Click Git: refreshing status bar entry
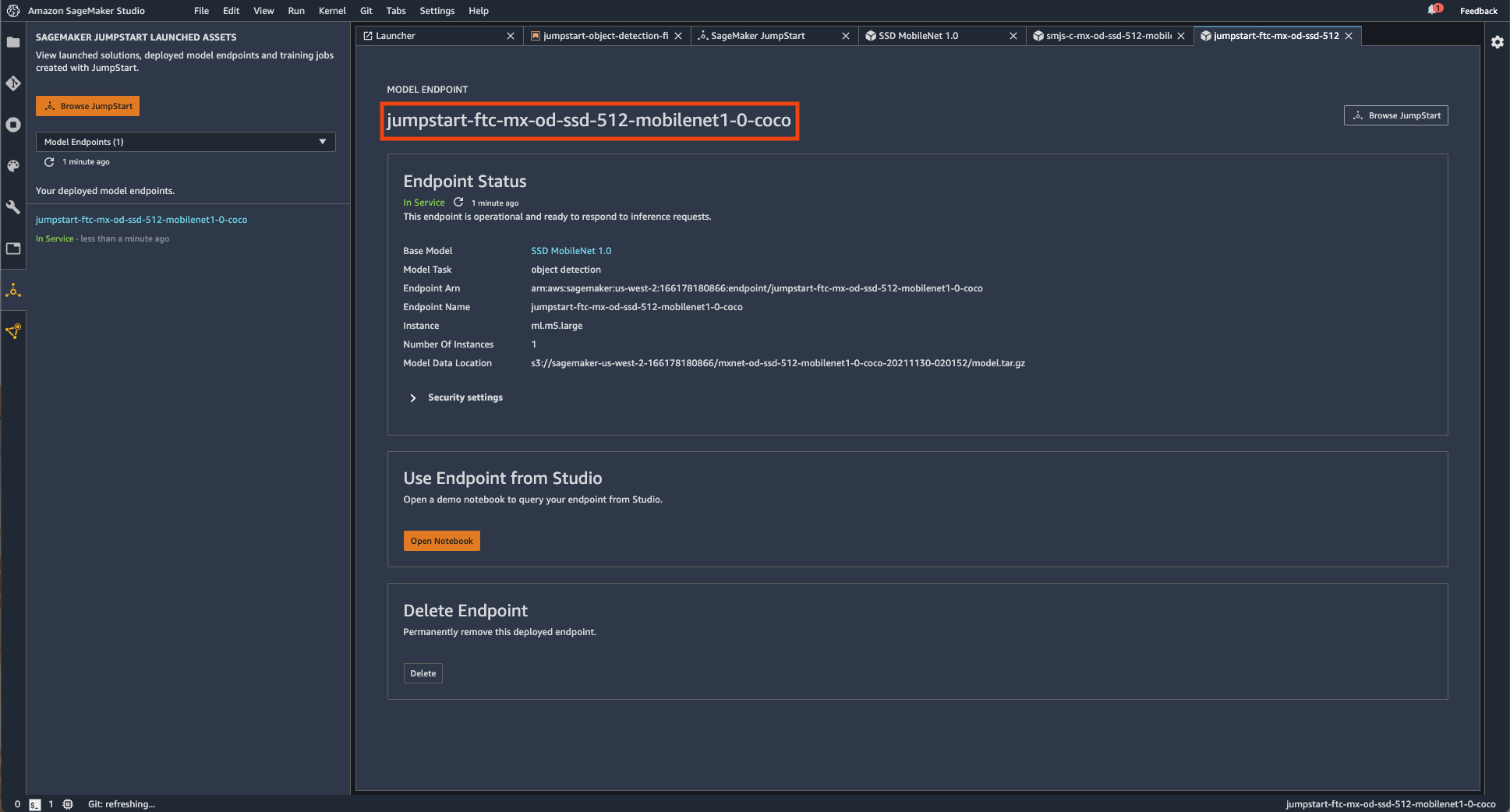 (122, 804)
